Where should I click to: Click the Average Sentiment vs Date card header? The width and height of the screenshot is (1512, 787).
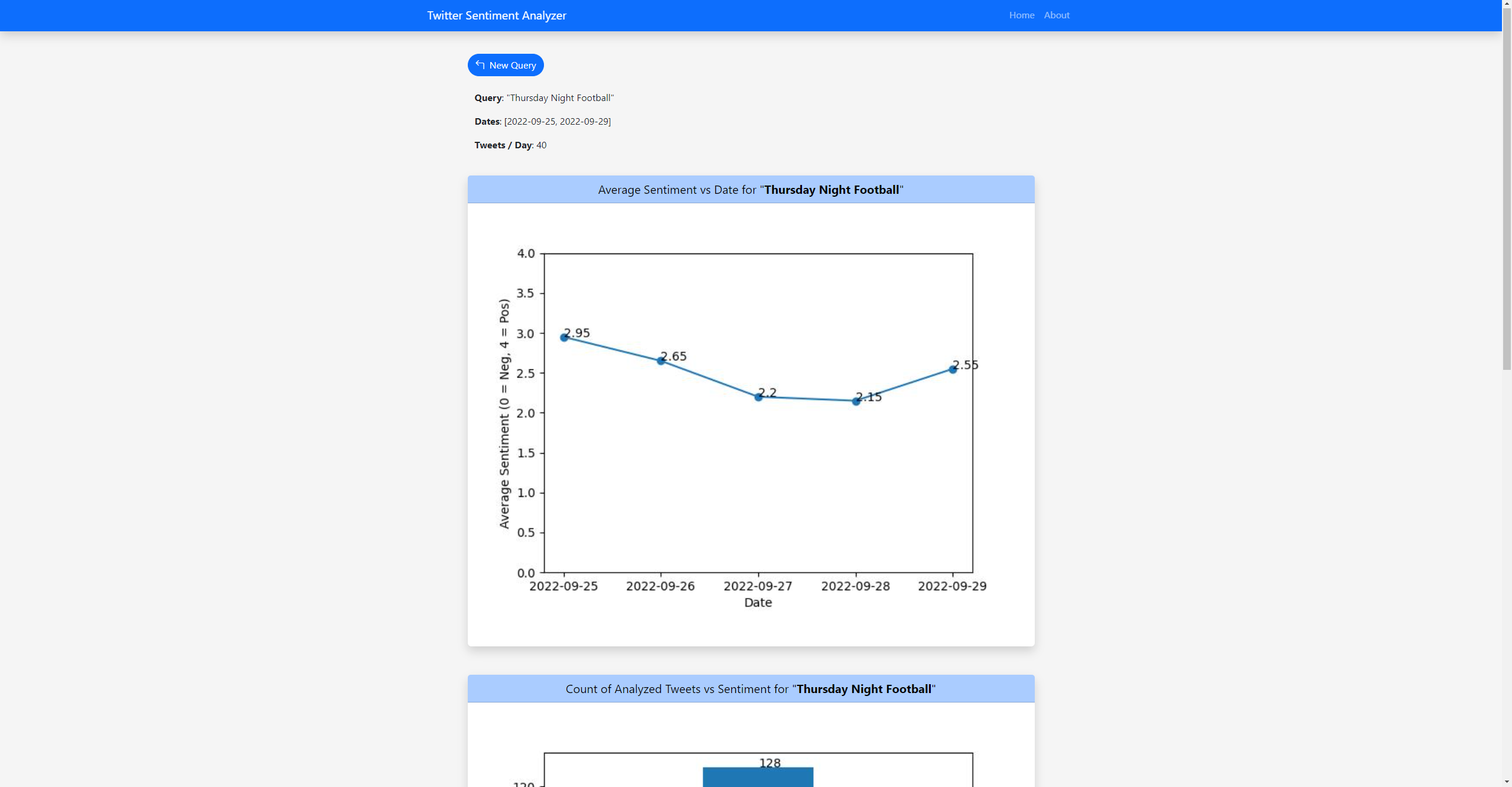pyautogui.click(x=751, y=190)
